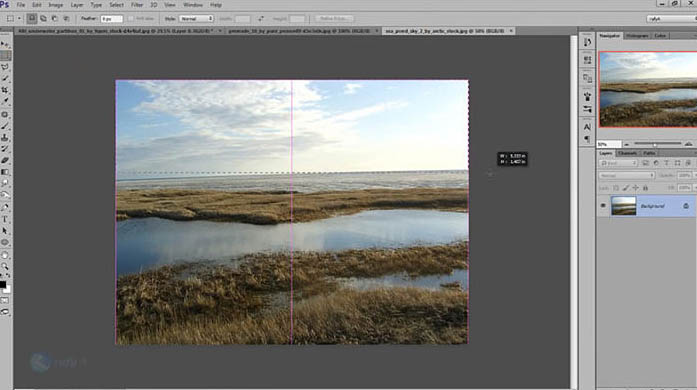Select the Clone Stamp tool
This screenshot has height=390, width=697.
click(x=5, y=137)
